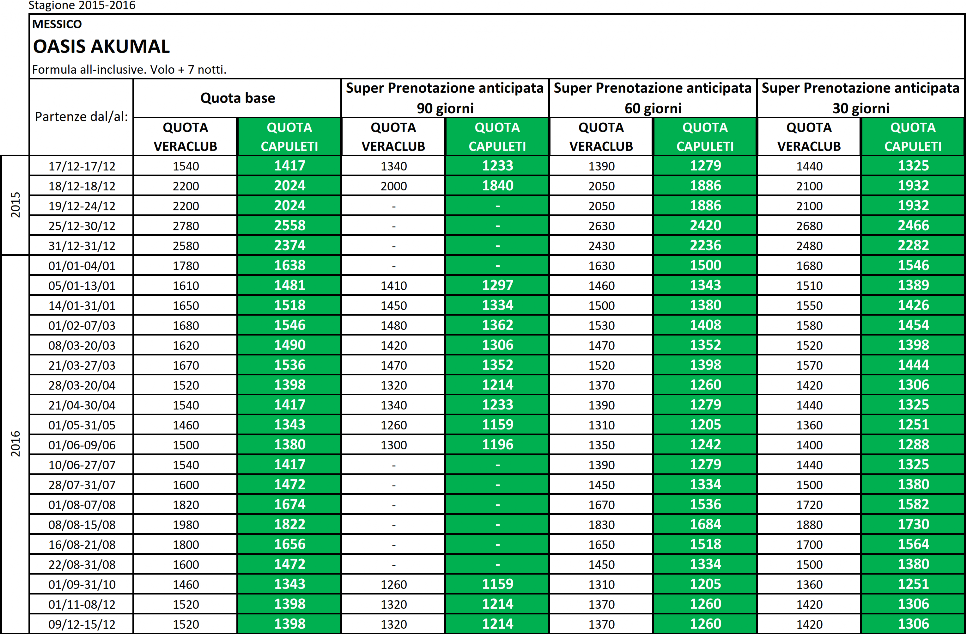Click base Capuleti price 1656 for 16/08-21/08

pos(289,544)
